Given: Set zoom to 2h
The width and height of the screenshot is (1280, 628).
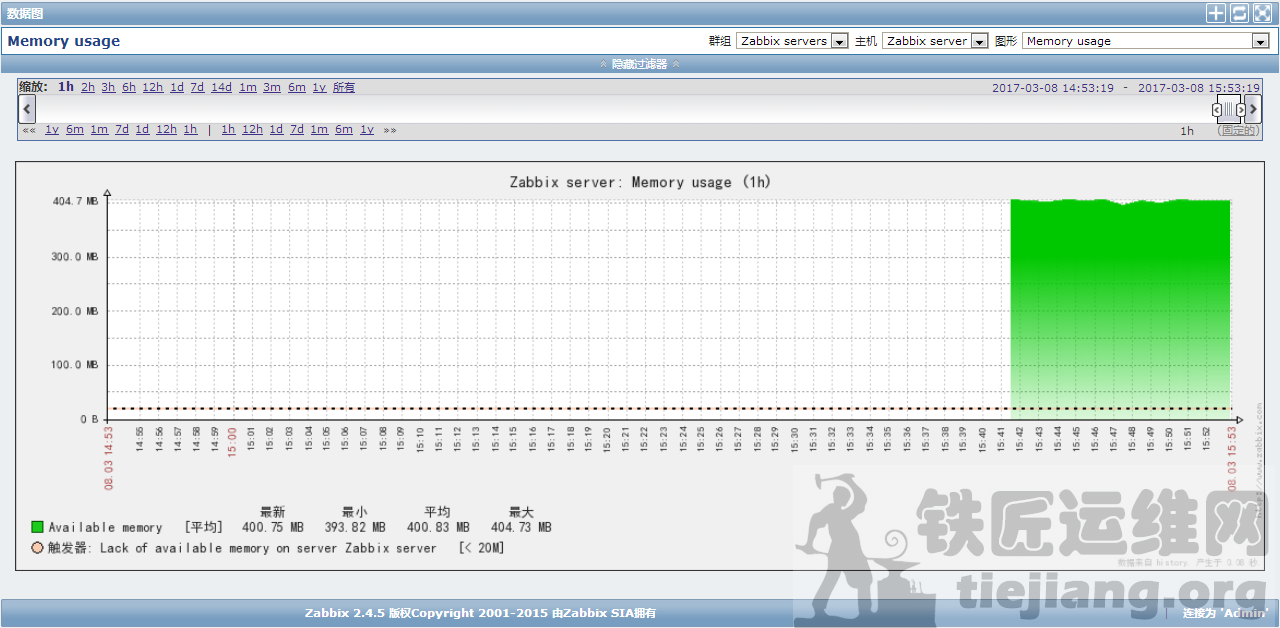Looking at the screenshot, I should (x=88, y=87).
